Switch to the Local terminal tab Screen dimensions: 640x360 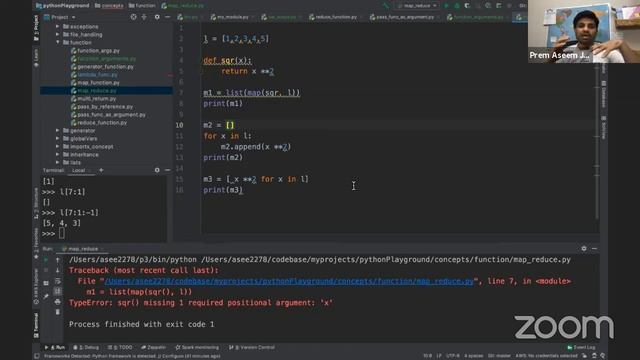[78, 170]
